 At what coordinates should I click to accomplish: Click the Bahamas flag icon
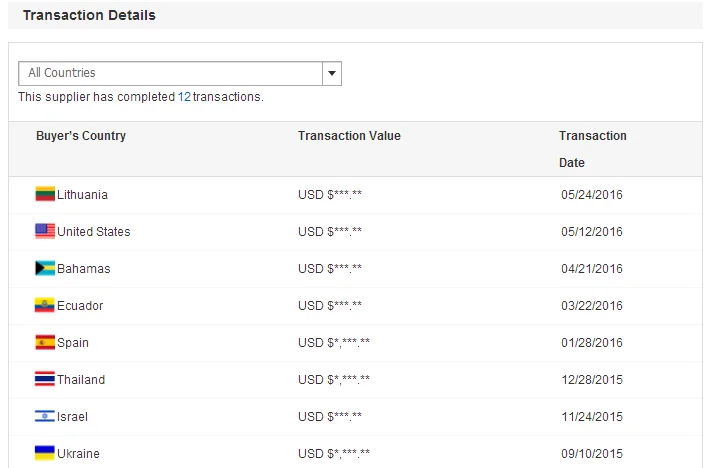click(x=44, y=268)
